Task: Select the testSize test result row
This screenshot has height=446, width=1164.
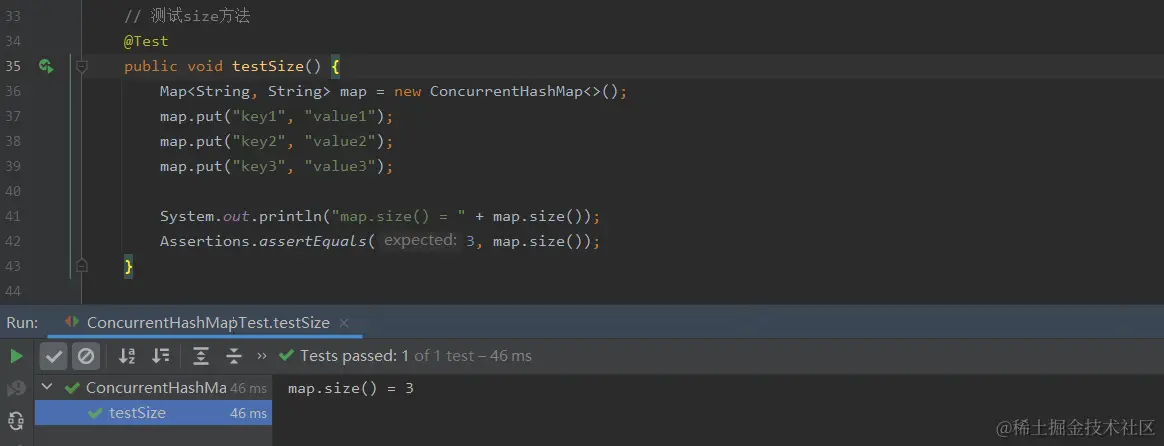Action: [153, 413]
